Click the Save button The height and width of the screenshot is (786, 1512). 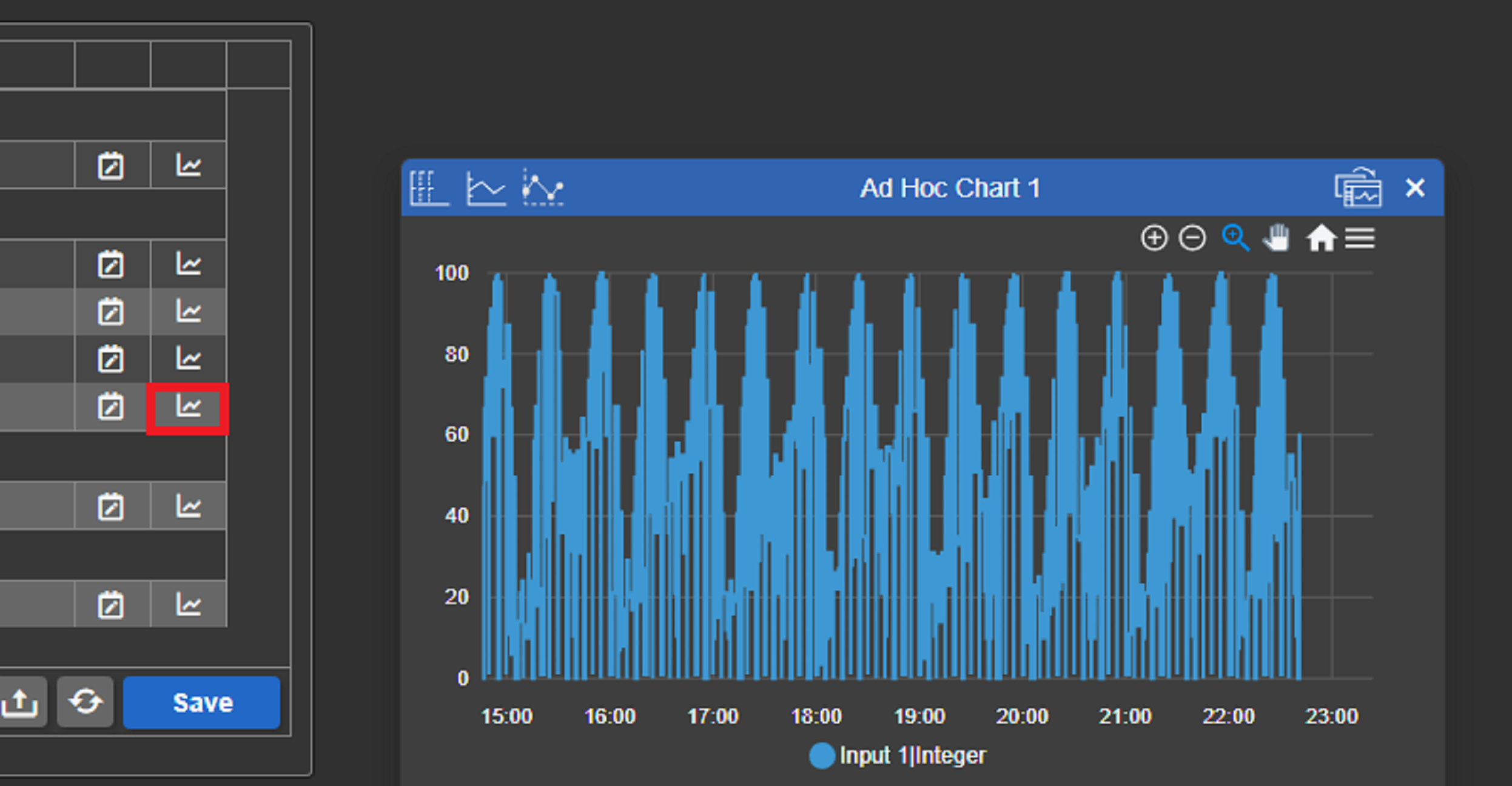[x=202, y=702]
